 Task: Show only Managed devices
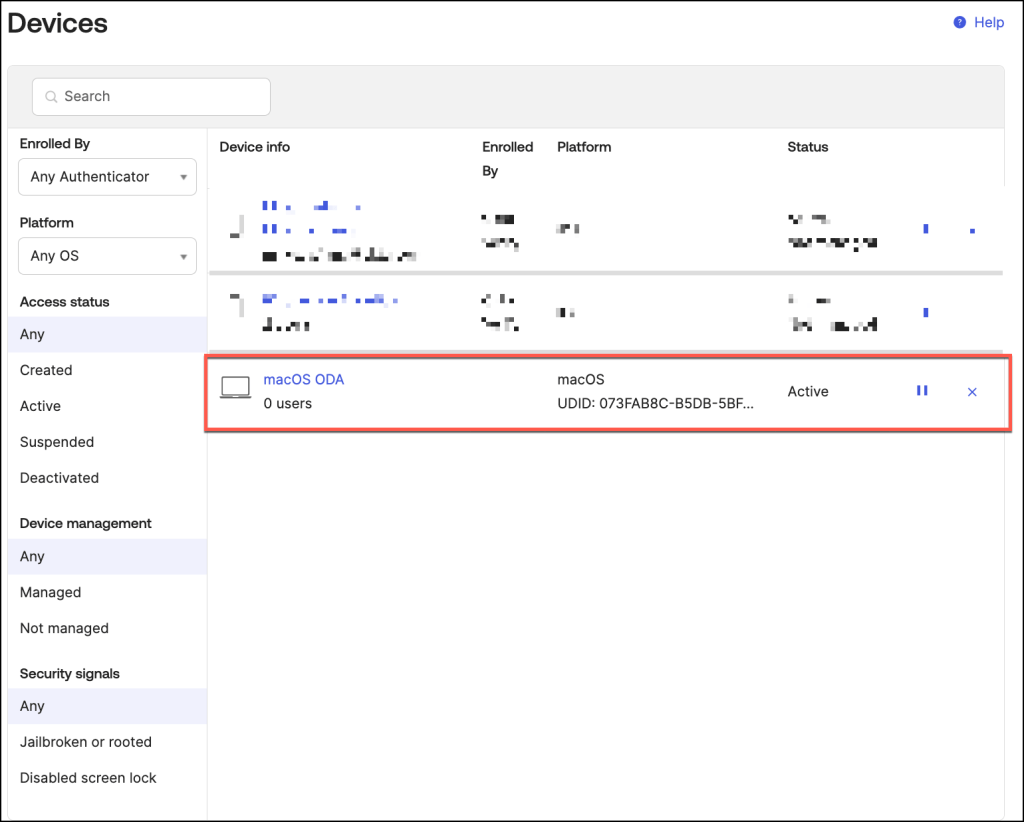(50, 592)
